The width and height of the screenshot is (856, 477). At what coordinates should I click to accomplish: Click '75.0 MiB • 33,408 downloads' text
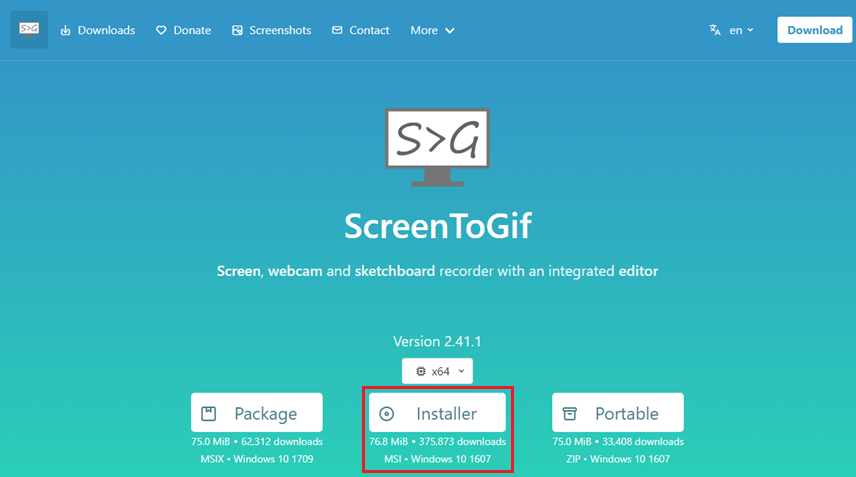click(x=618, y=442)
